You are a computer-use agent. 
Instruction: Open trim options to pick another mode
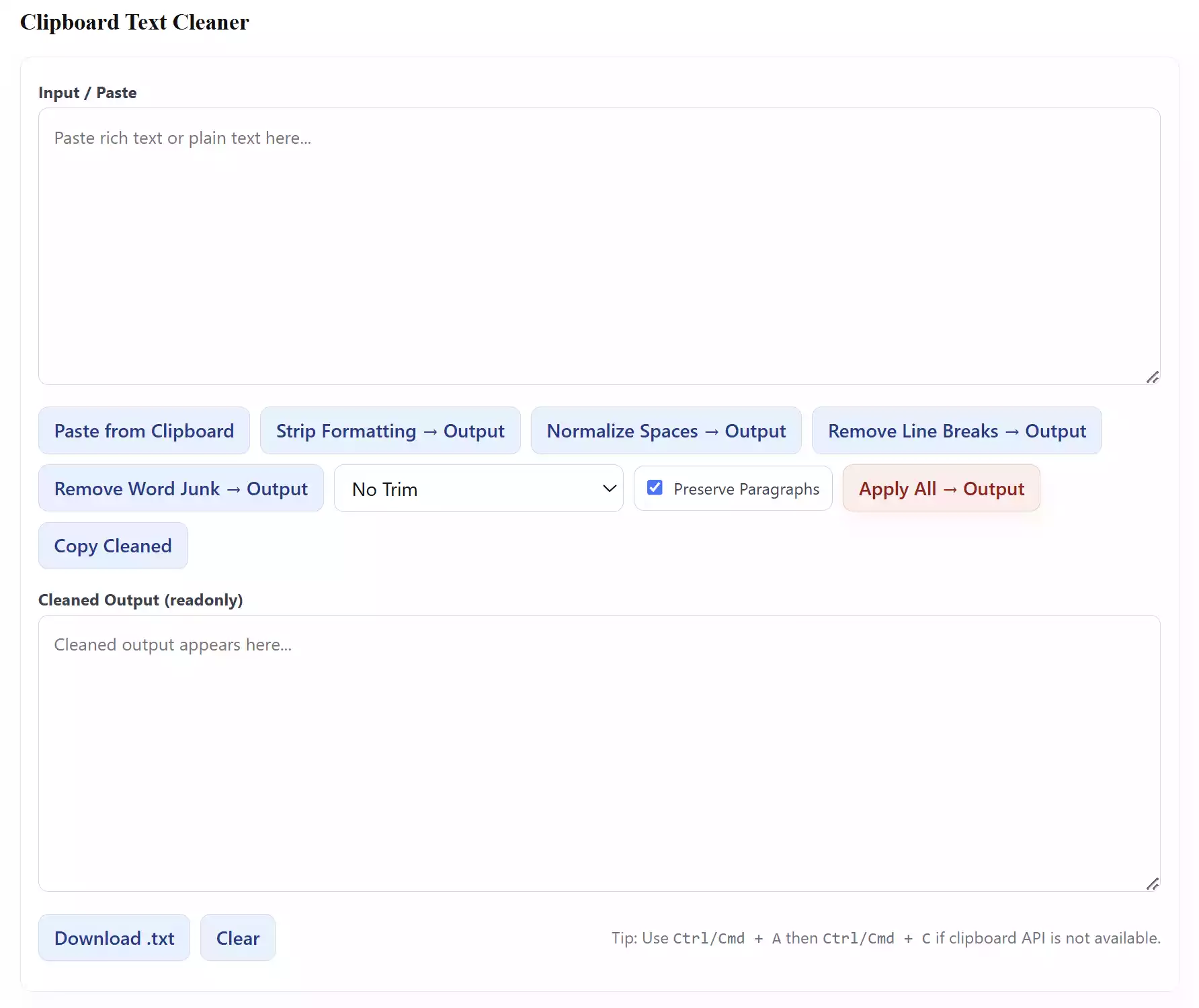(x=479, y=489)
